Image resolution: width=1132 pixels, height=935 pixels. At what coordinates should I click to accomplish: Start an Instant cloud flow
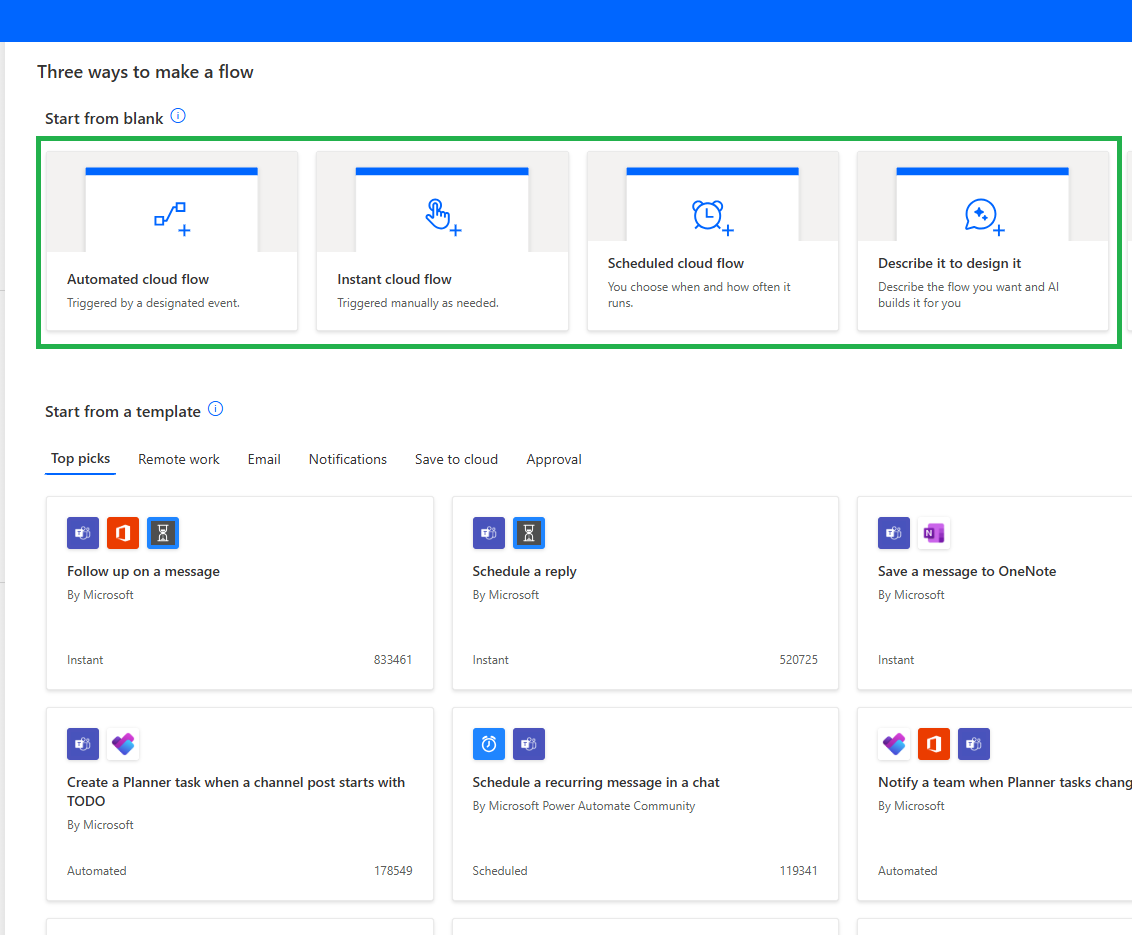click(x=443, y=240)
